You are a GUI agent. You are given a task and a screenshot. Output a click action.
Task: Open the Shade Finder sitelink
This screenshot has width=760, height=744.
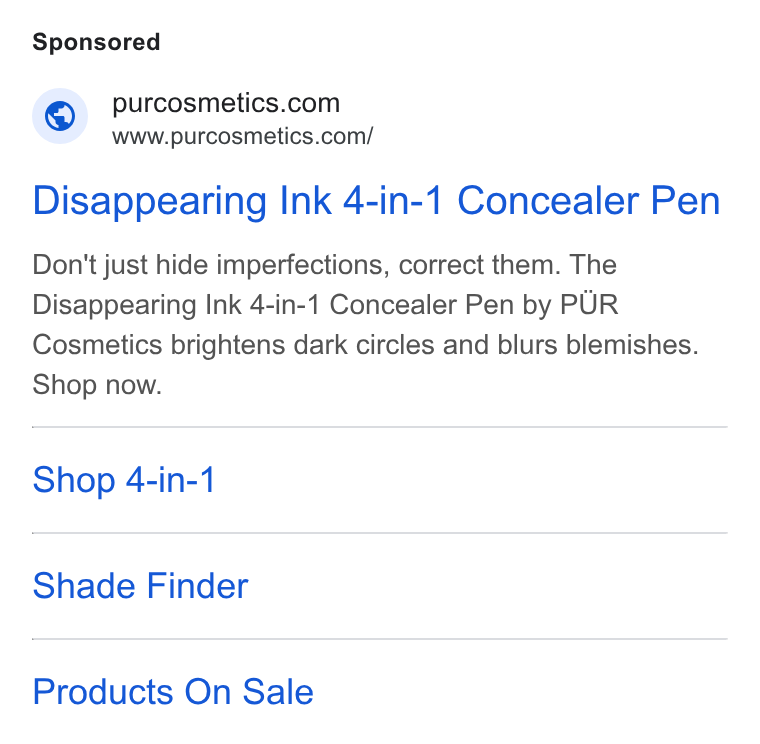pyautogui.click(x=141, y=586)
